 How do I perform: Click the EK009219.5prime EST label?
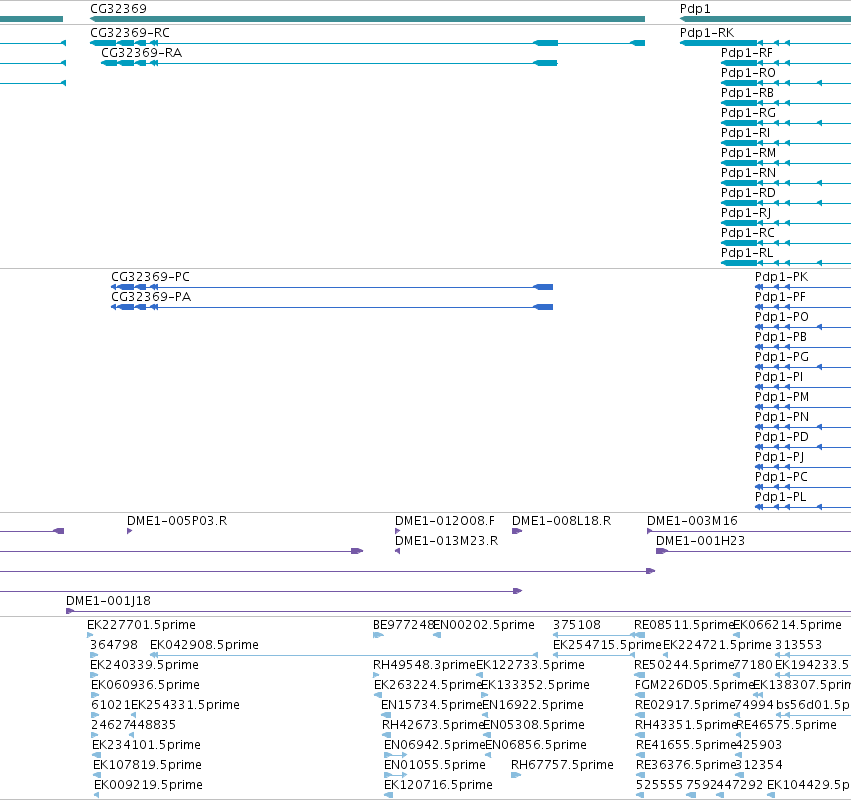(x=148, y=785)
